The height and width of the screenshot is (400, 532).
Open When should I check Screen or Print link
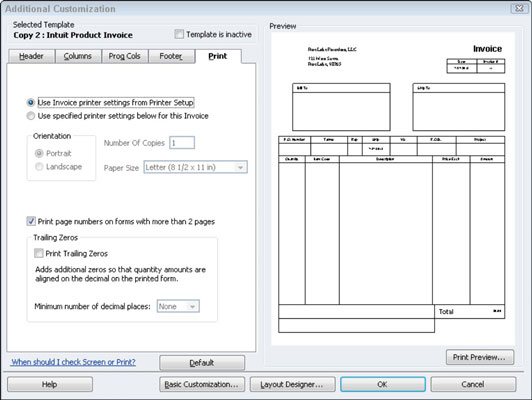tap(73, 362)
